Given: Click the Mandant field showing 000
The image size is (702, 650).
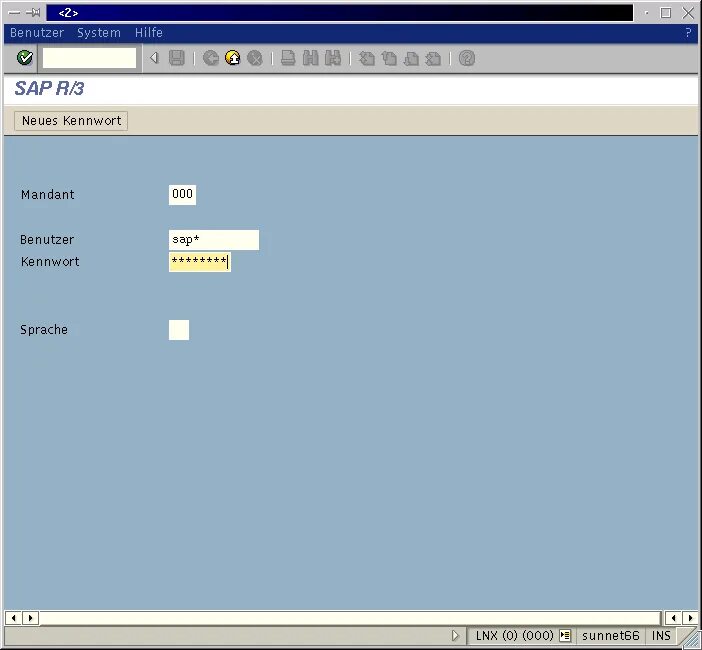Looking at the screenshot, I should tap(182, 195).
